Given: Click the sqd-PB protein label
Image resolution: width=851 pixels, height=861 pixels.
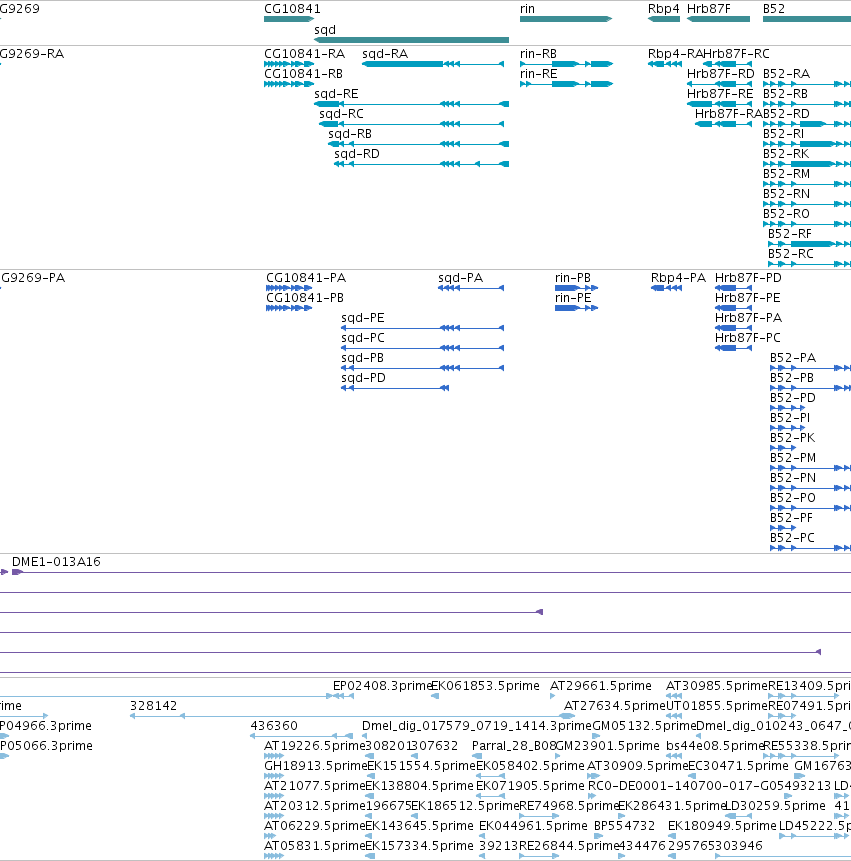Looking at the screenshot, I should click(362, 358).
